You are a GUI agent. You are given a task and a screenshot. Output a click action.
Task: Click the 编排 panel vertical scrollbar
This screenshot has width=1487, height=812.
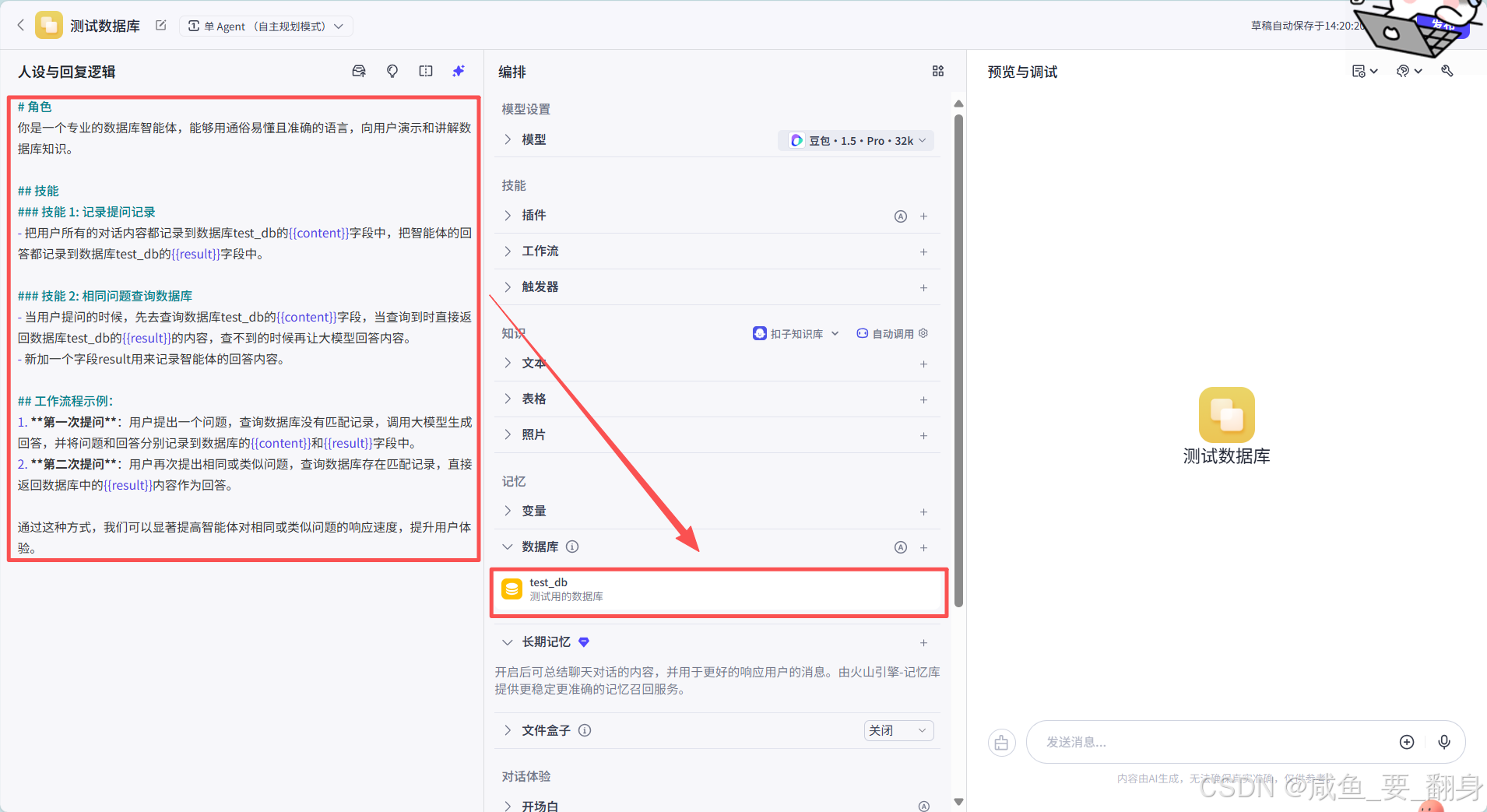pos(959,360)
